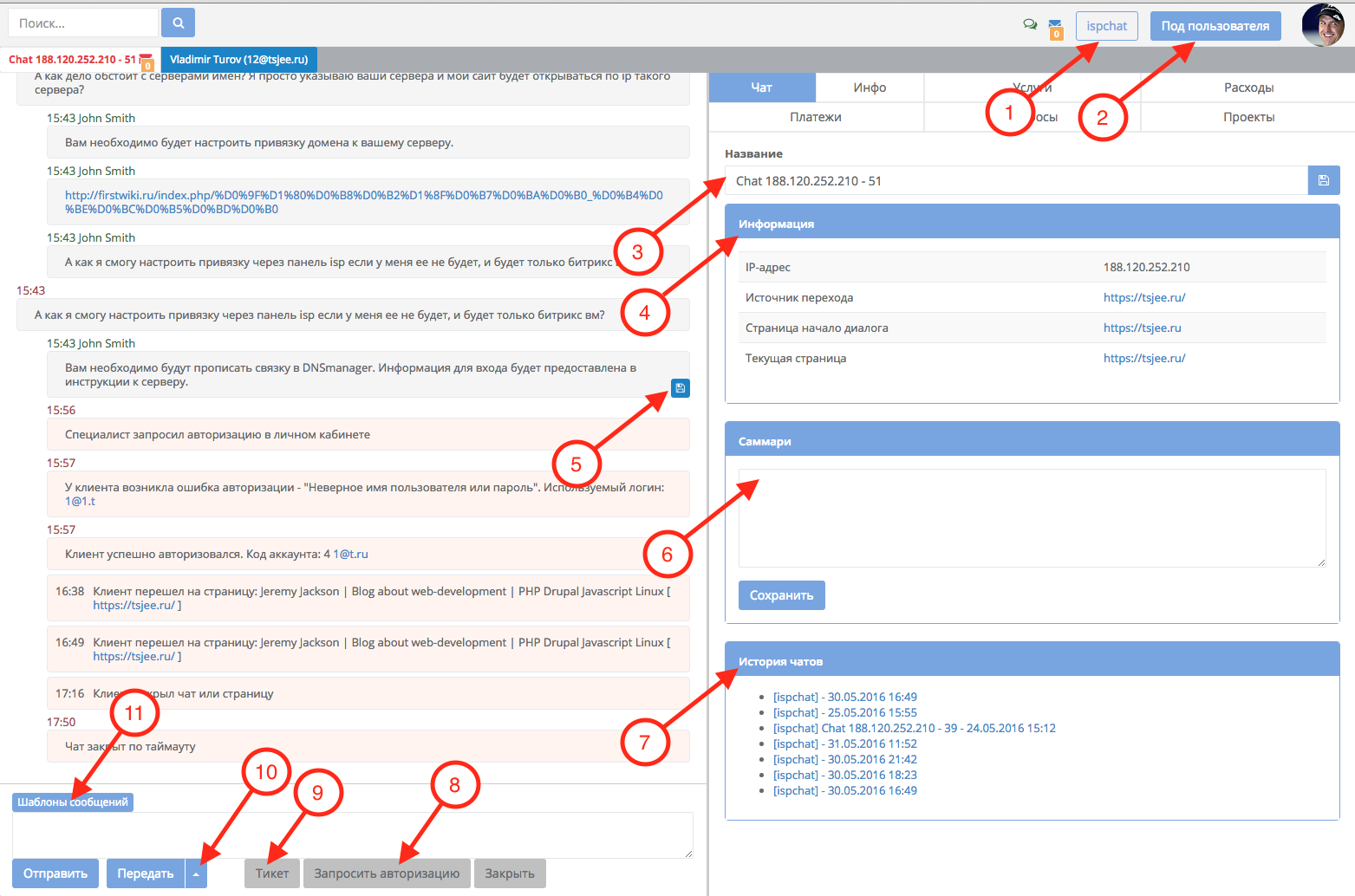The image size is (1355, 896).
Task: Click the user avatar photo
Action: [1323, 25]
